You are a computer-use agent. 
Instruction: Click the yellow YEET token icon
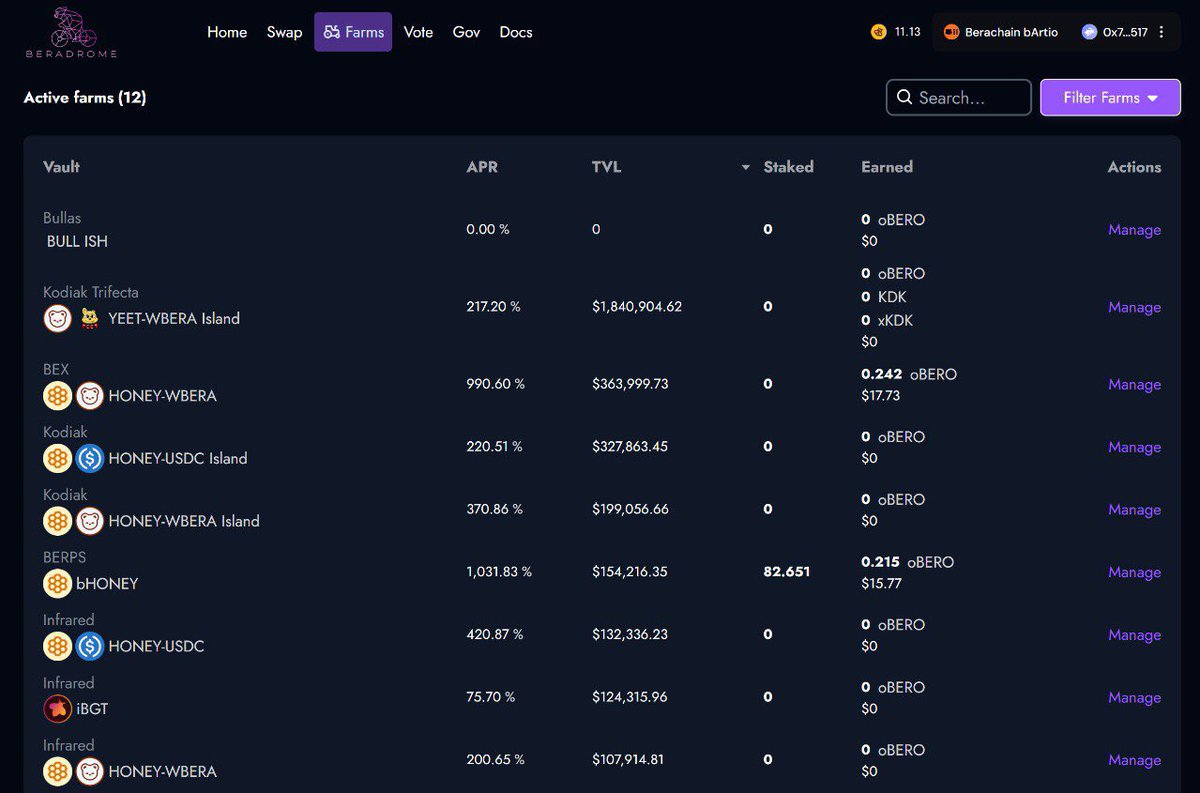90,319
